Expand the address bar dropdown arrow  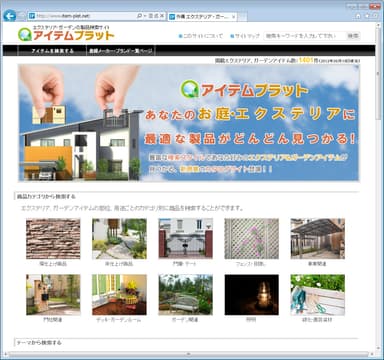click(x=145, y=16)
